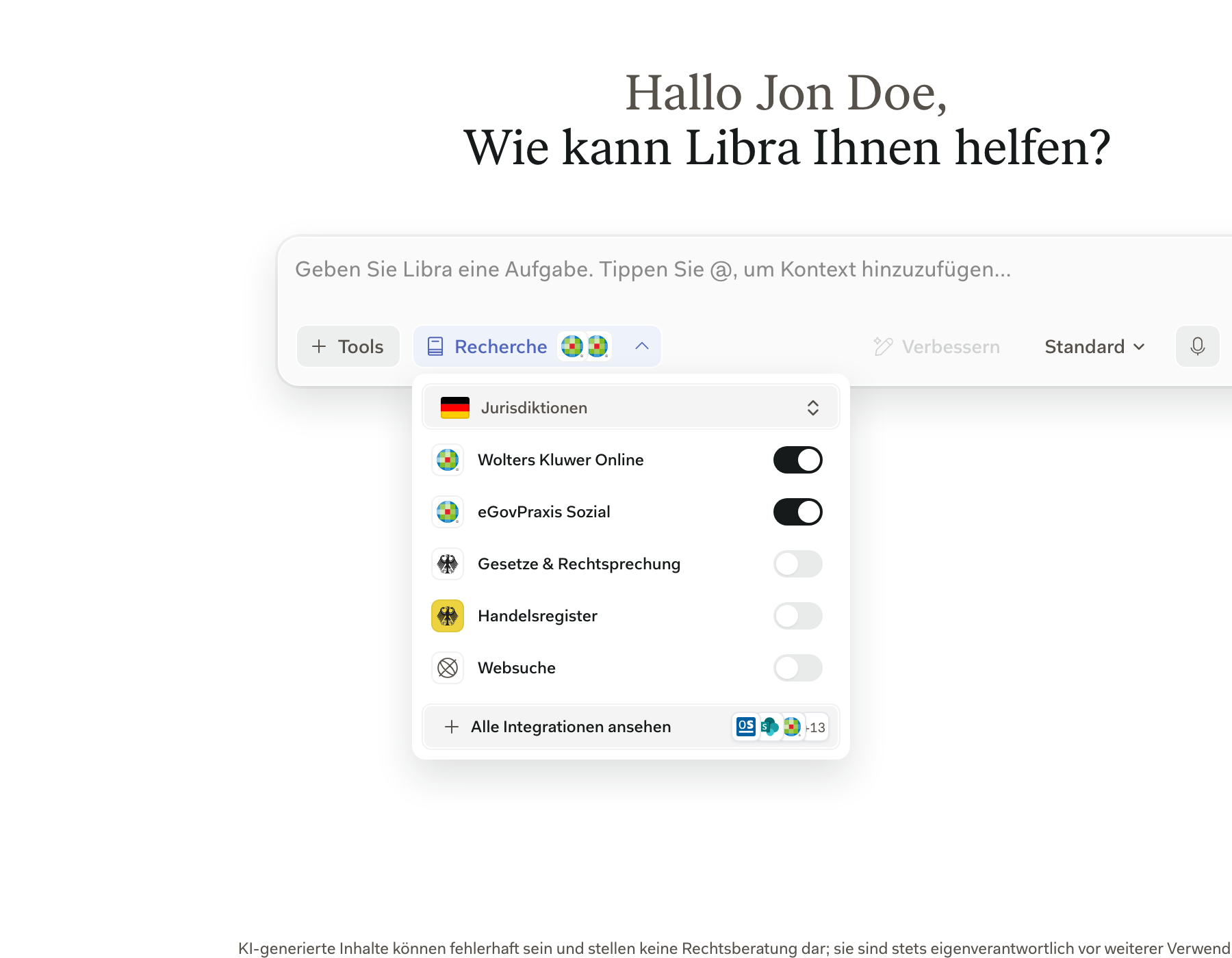Click the Wolters Kluwer Online logo icon
The height and width of the screenshot is (958, 1232).
448,460
